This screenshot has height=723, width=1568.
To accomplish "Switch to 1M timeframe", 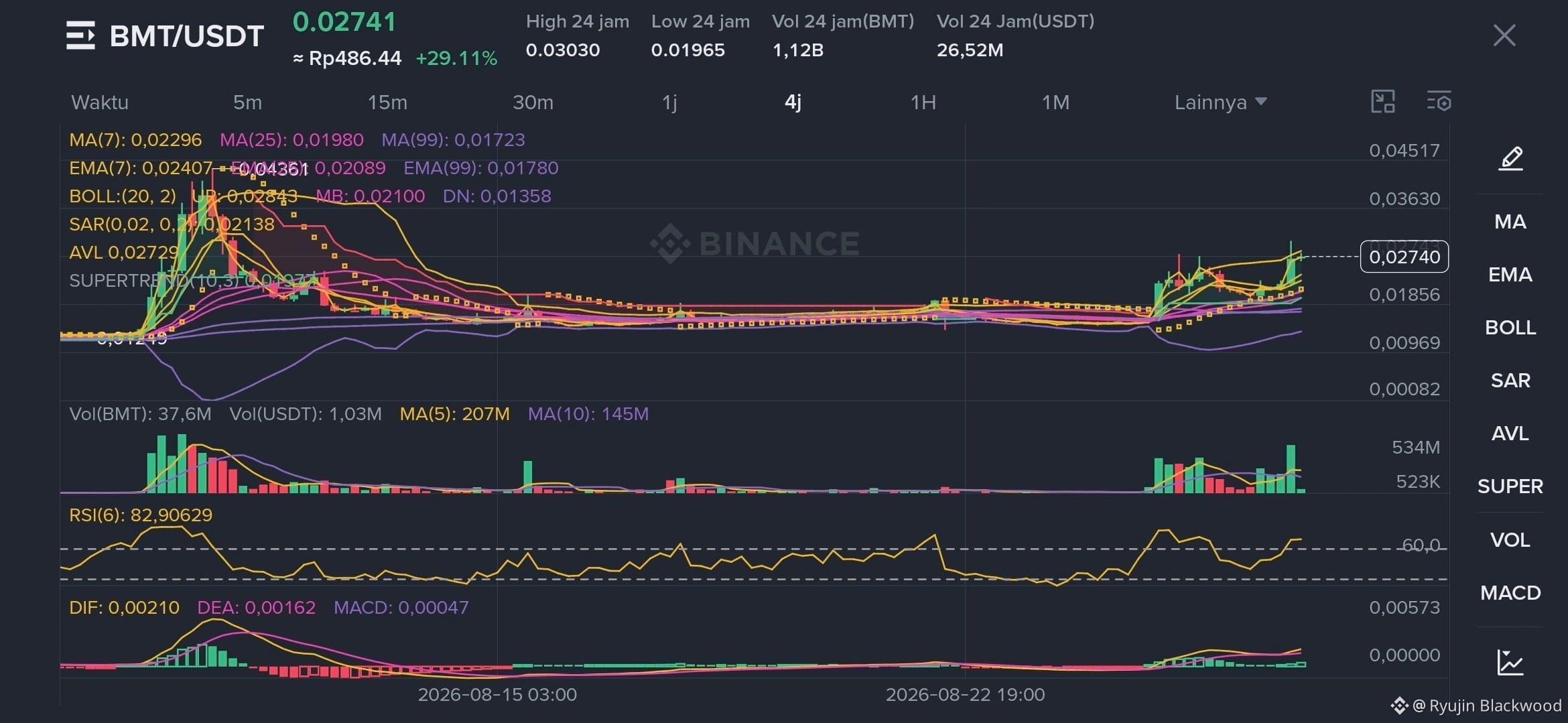I will pos(1055,103).
